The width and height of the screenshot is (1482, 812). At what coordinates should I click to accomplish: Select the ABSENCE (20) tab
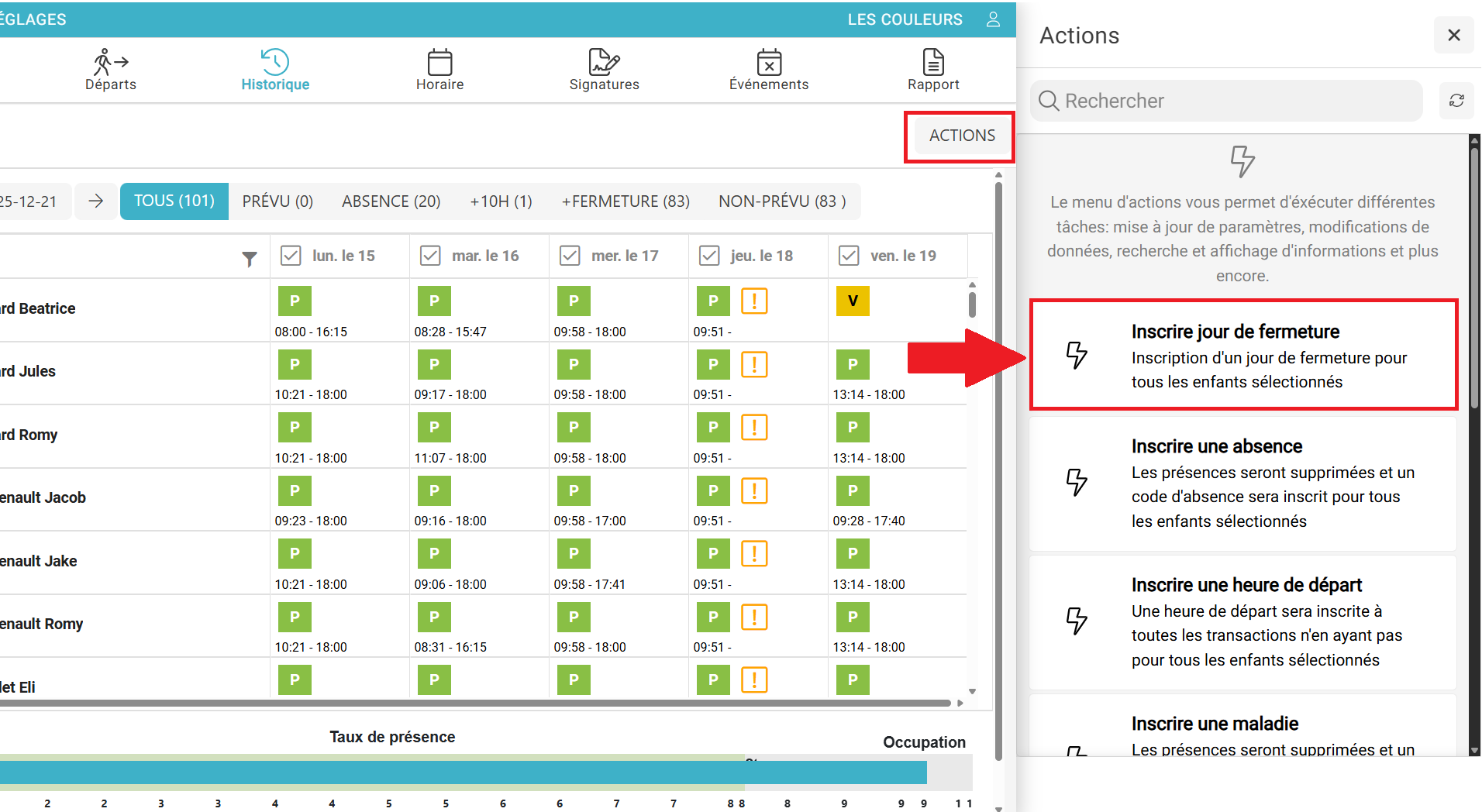pos(391,201)
